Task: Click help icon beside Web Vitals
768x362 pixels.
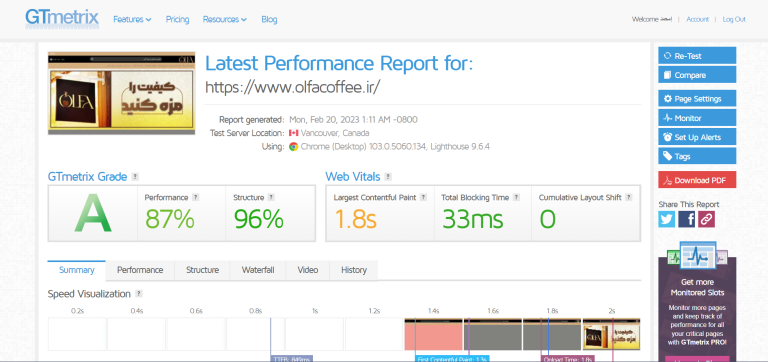Action: (388, 177)
